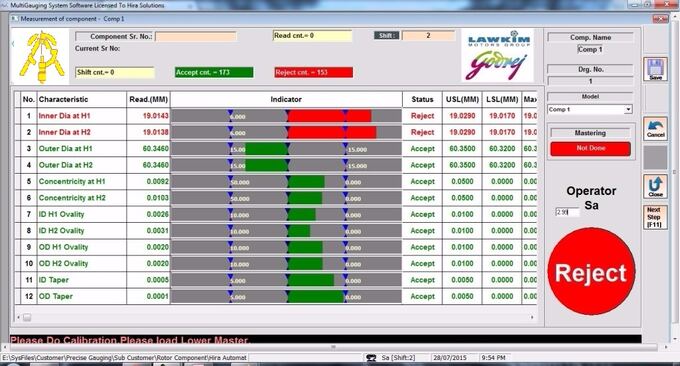Select the ID H2 Ovality row label
This screenshot has height=366, width=680.
point(61,231)
